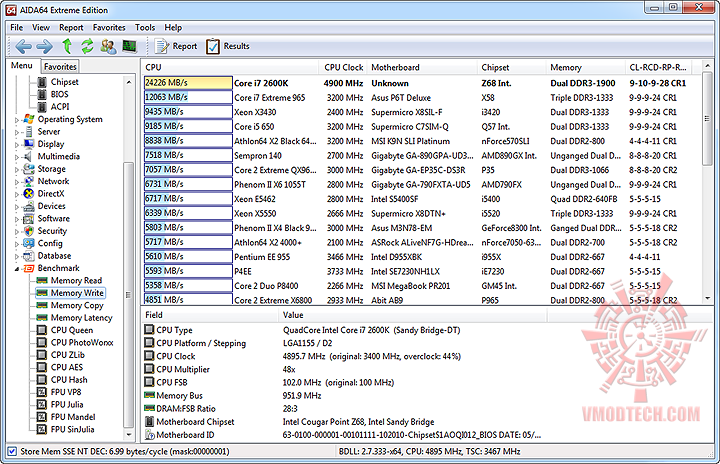Viewport: 720px width, 464px height.
Task: Click the Config tree icon
Action: click(29, 243)
